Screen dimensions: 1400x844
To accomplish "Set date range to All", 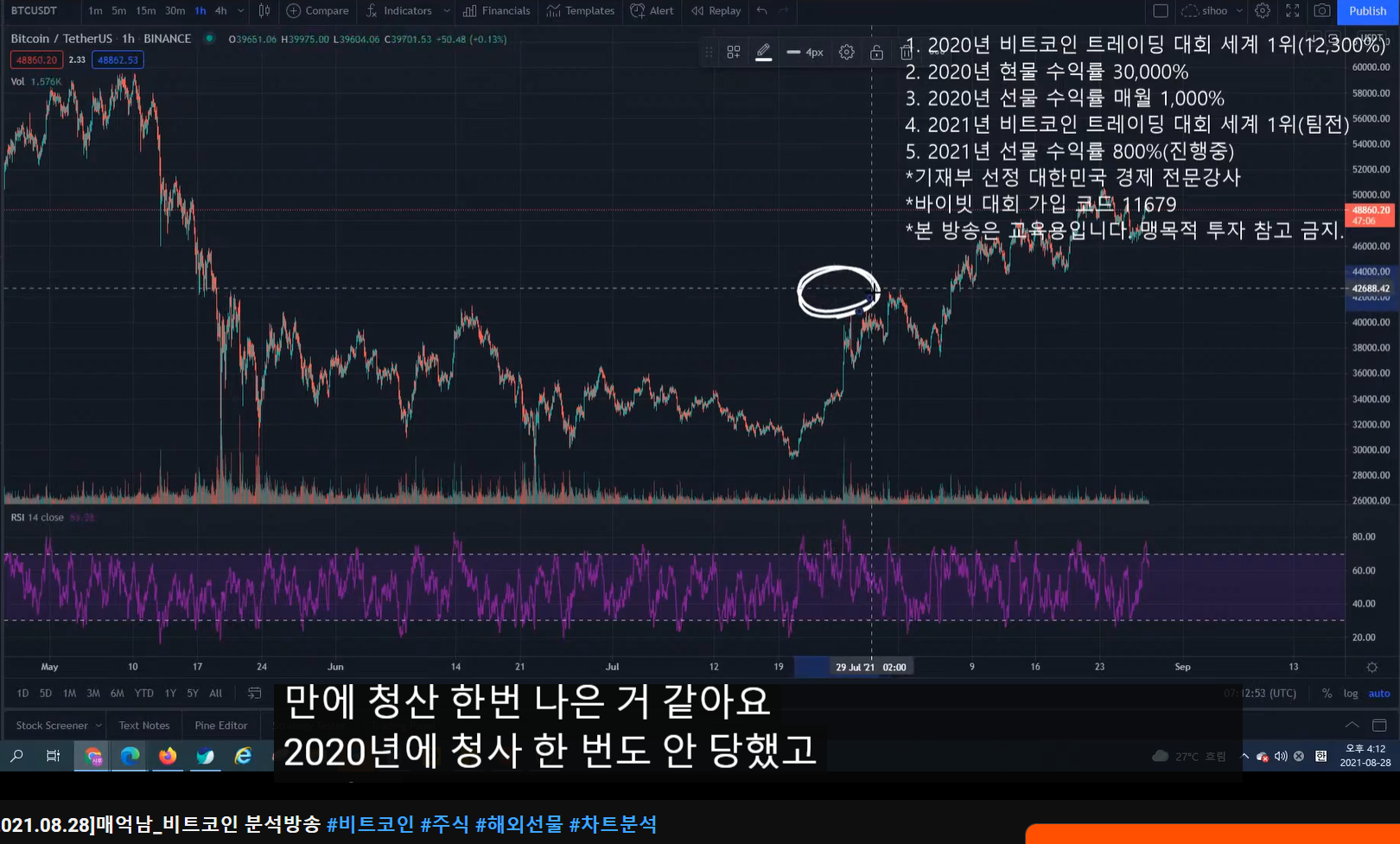I will click(216, 693).
